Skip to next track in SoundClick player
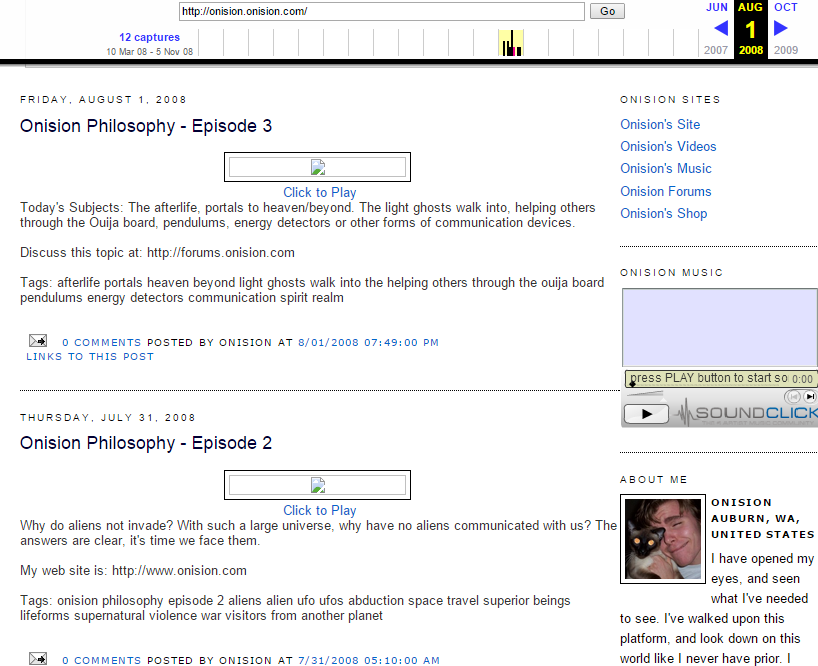The image size is (818, 666). [x=810, y=397]
